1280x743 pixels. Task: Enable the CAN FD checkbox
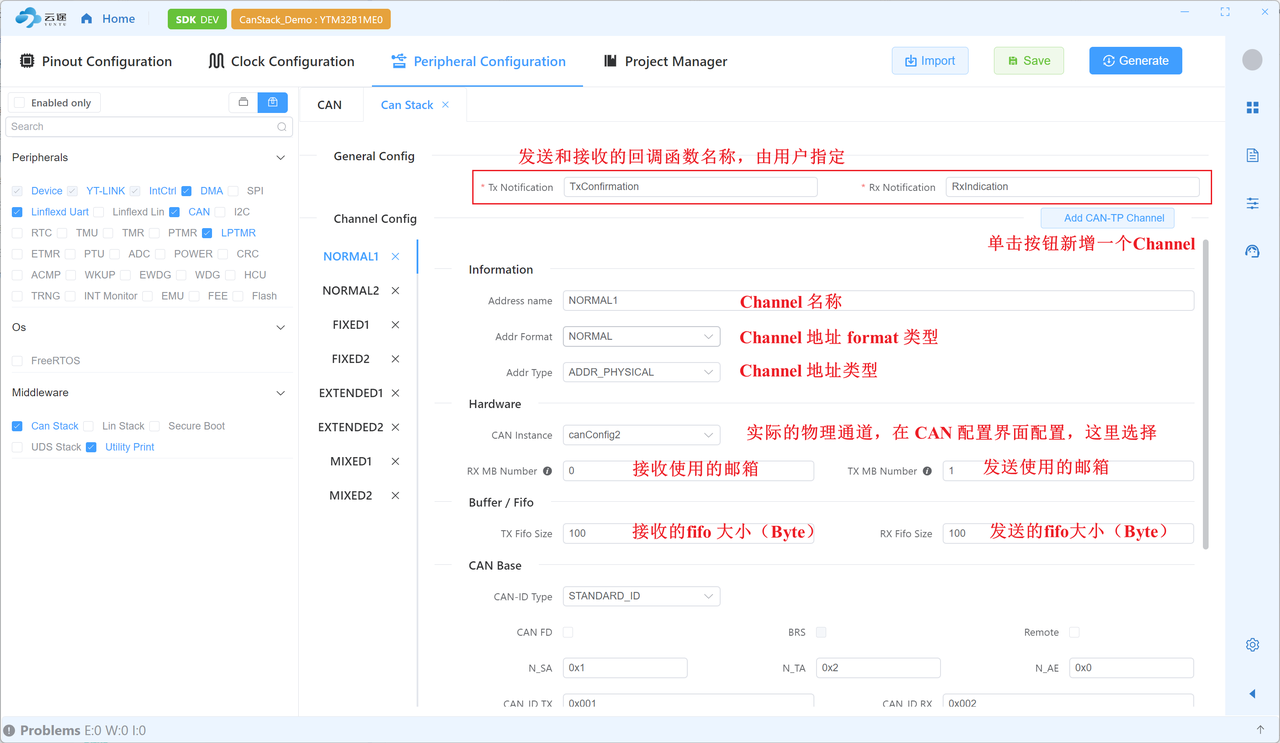[568, 632]
